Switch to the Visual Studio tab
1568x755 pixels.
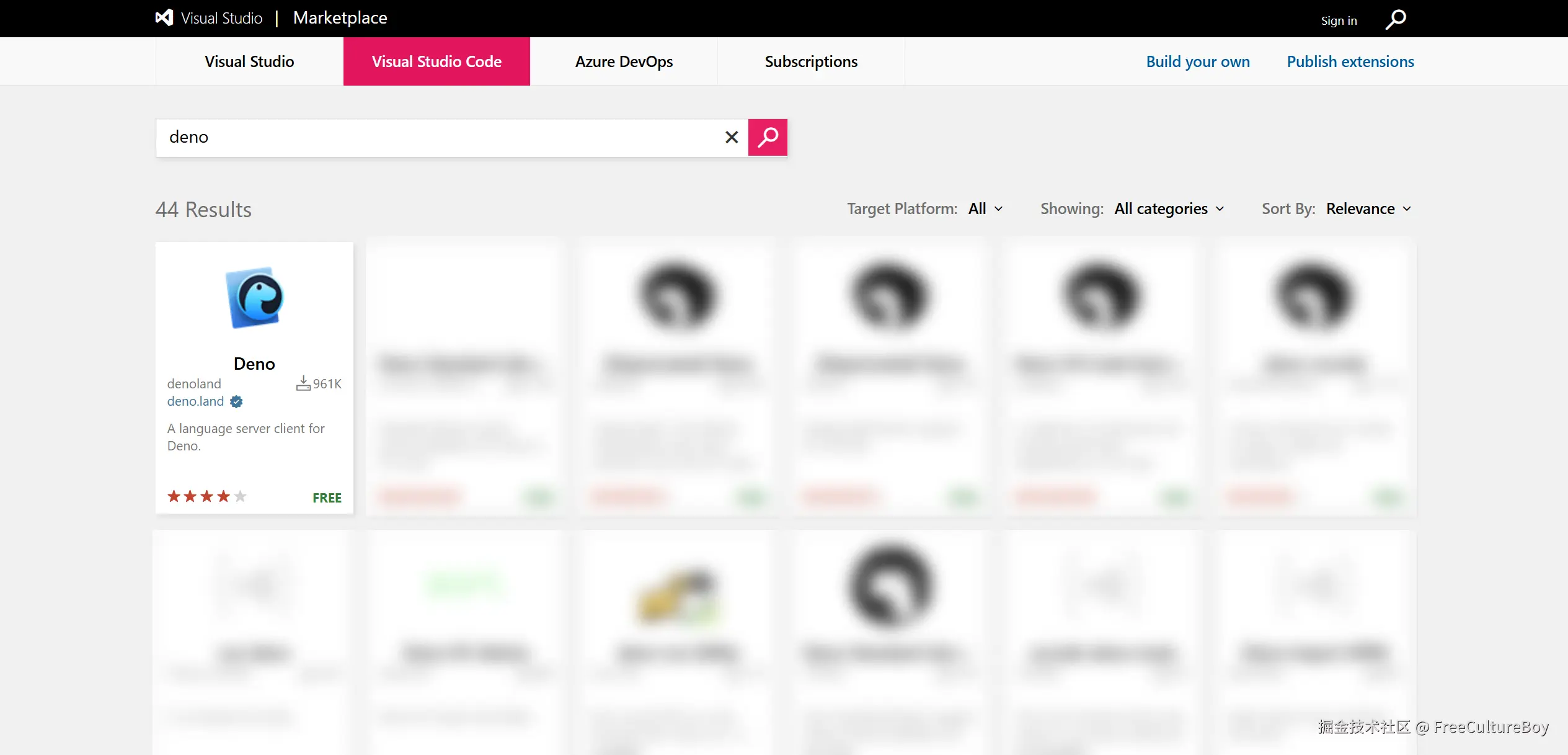click(x=249, y=61)
